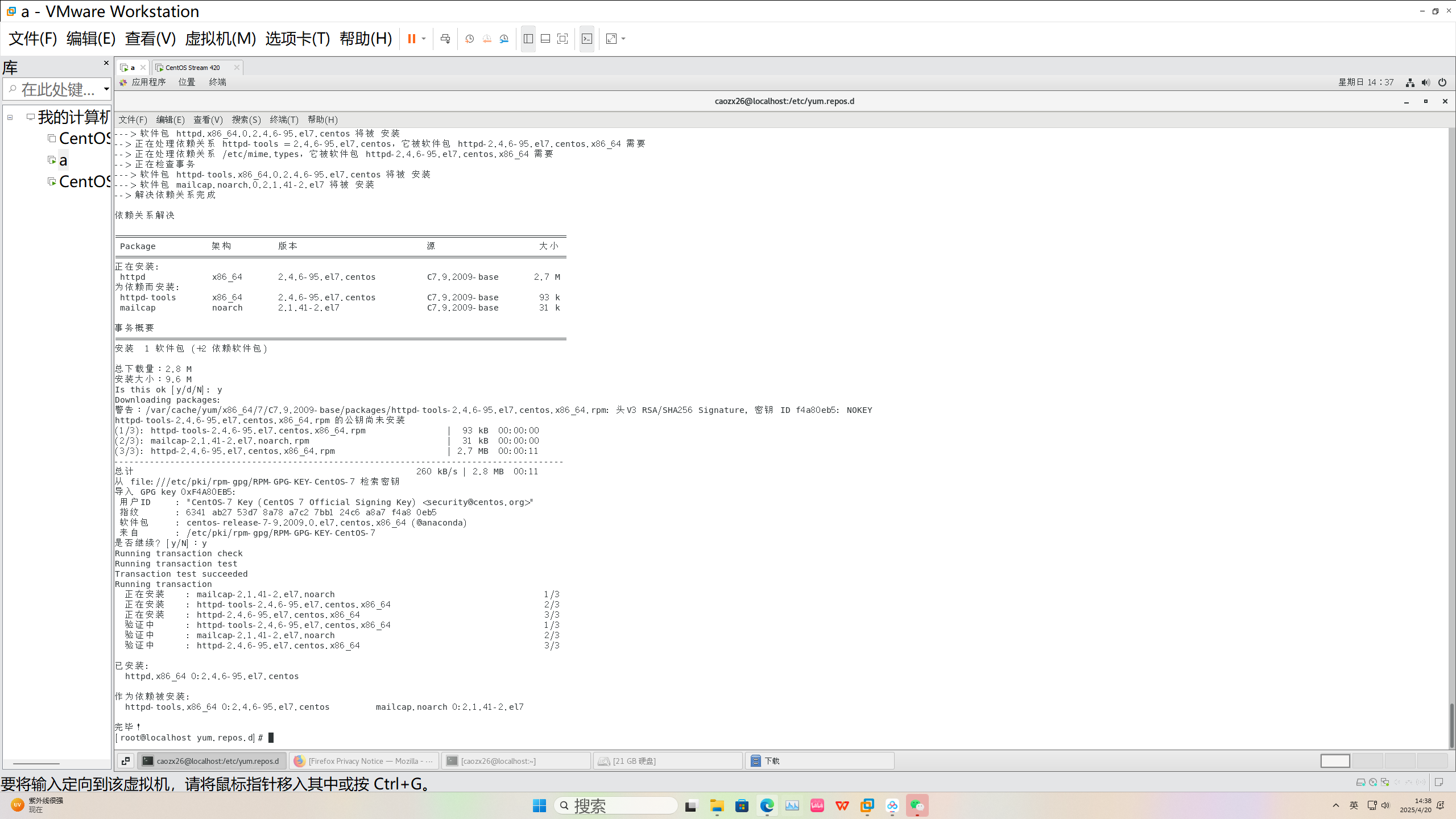Enter full screen mode icon
The width and height of the screenshot is (1456, 819).
point(562,39)
